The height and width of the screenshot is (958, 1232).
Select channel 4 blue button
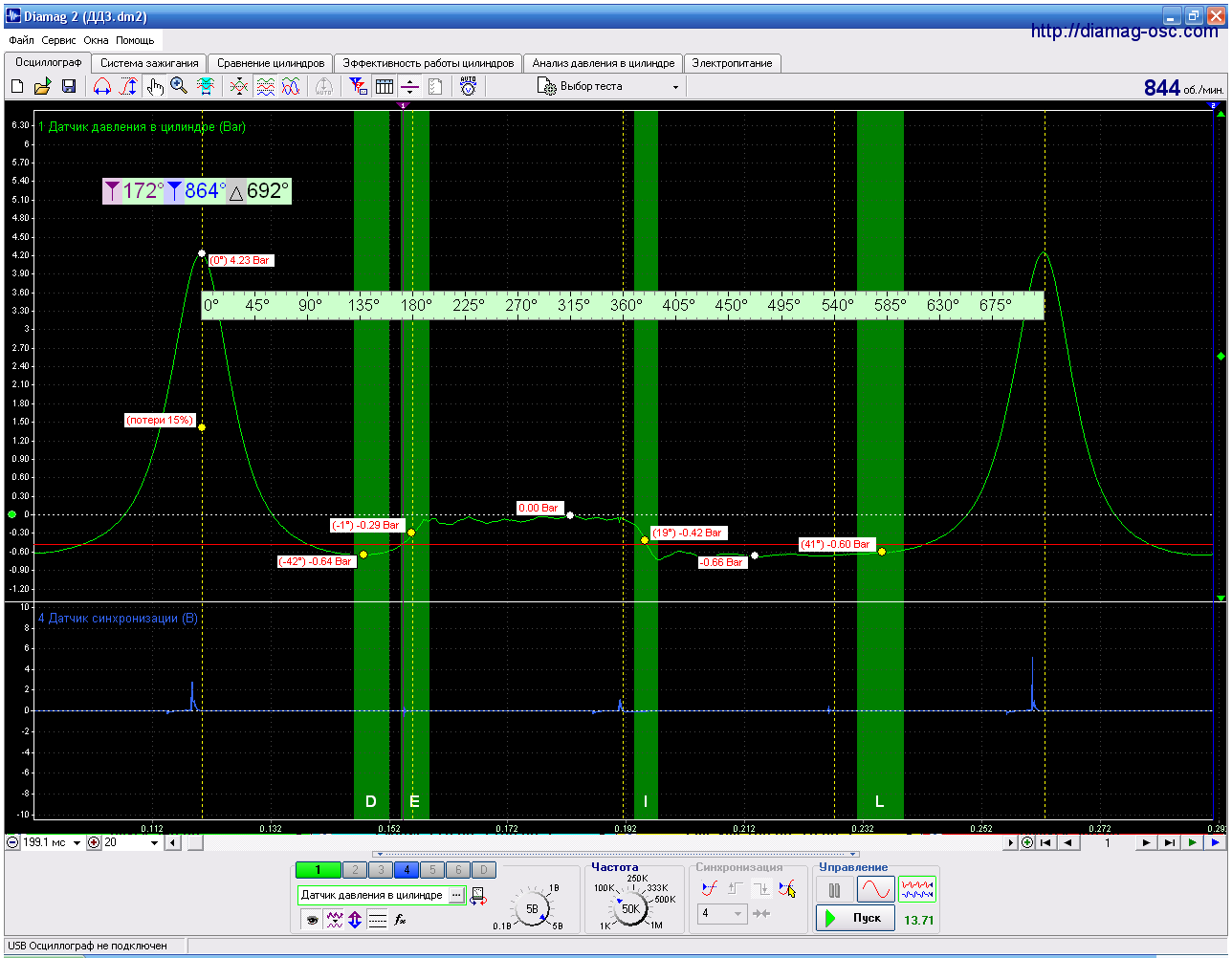407,870
